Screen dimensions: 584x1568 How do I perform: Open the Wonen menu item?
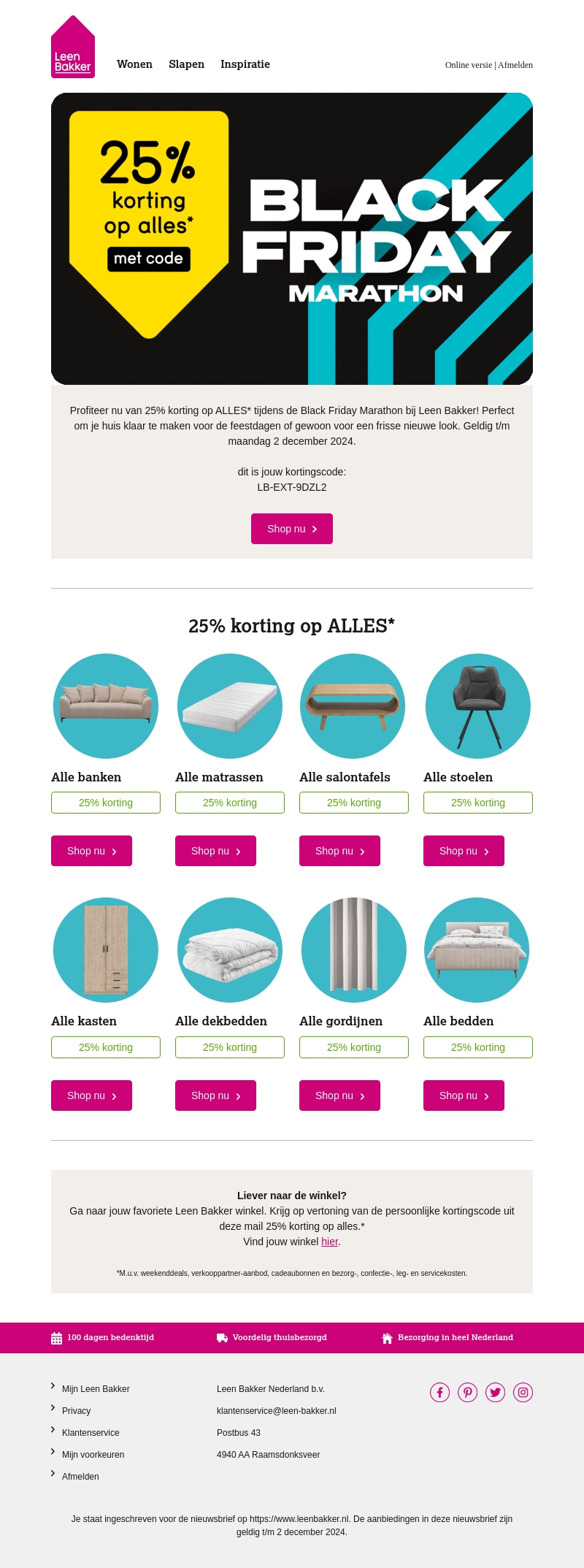pos(134,64)
